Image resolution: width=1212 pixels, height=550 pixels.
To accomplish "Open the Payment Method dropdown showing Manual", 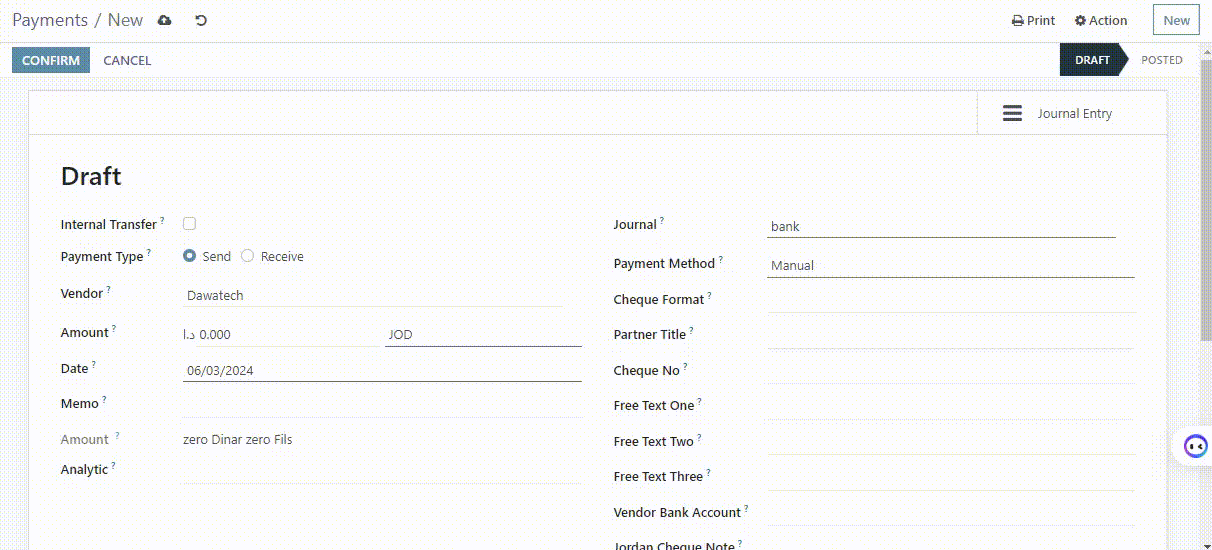I will pyautogui.click(x=951, y=265).
